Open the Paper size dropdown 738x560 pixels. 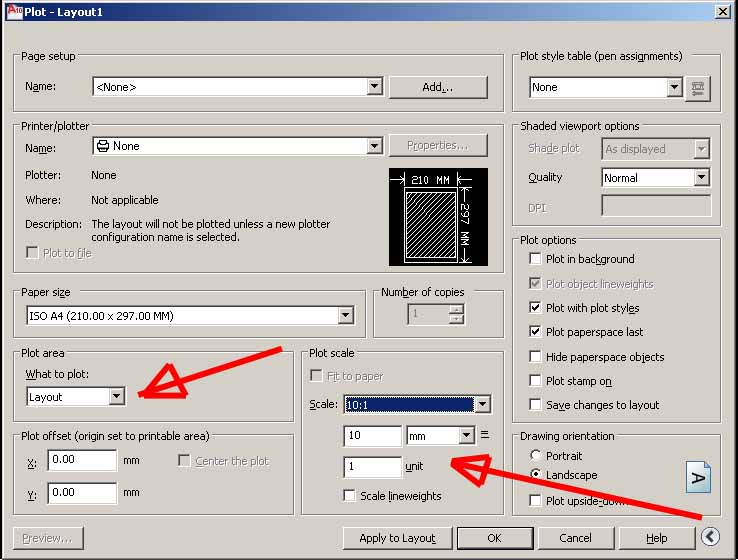pyautogui.click(x=345, y=316)
